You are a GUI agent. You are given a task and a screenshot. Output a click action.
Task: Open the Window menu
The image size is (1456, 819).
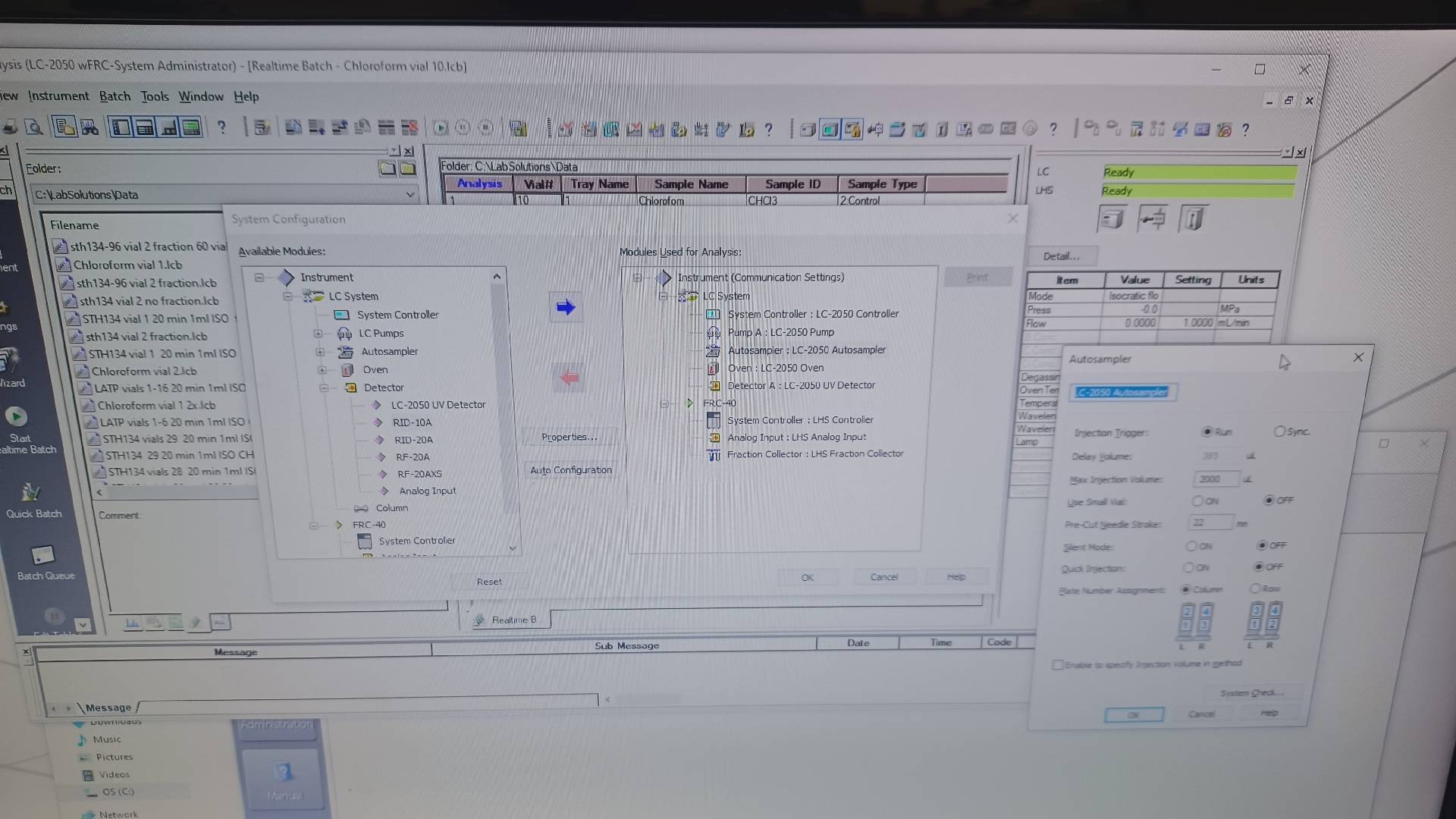coord(201,96)
